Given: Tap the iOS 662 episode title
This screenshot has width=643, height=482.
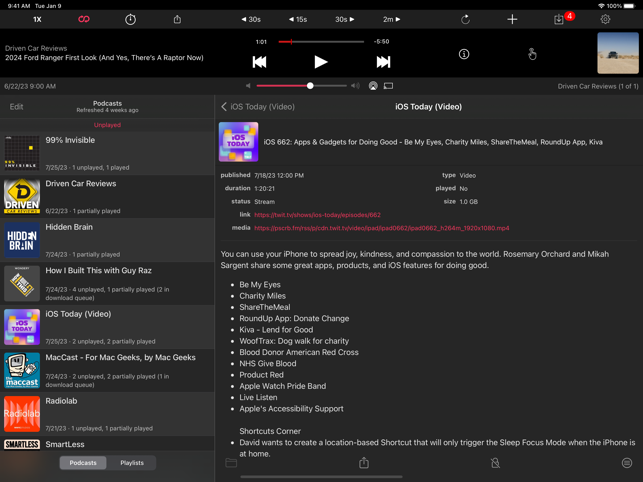Looking at the screenshot, I should click(433, 142).
